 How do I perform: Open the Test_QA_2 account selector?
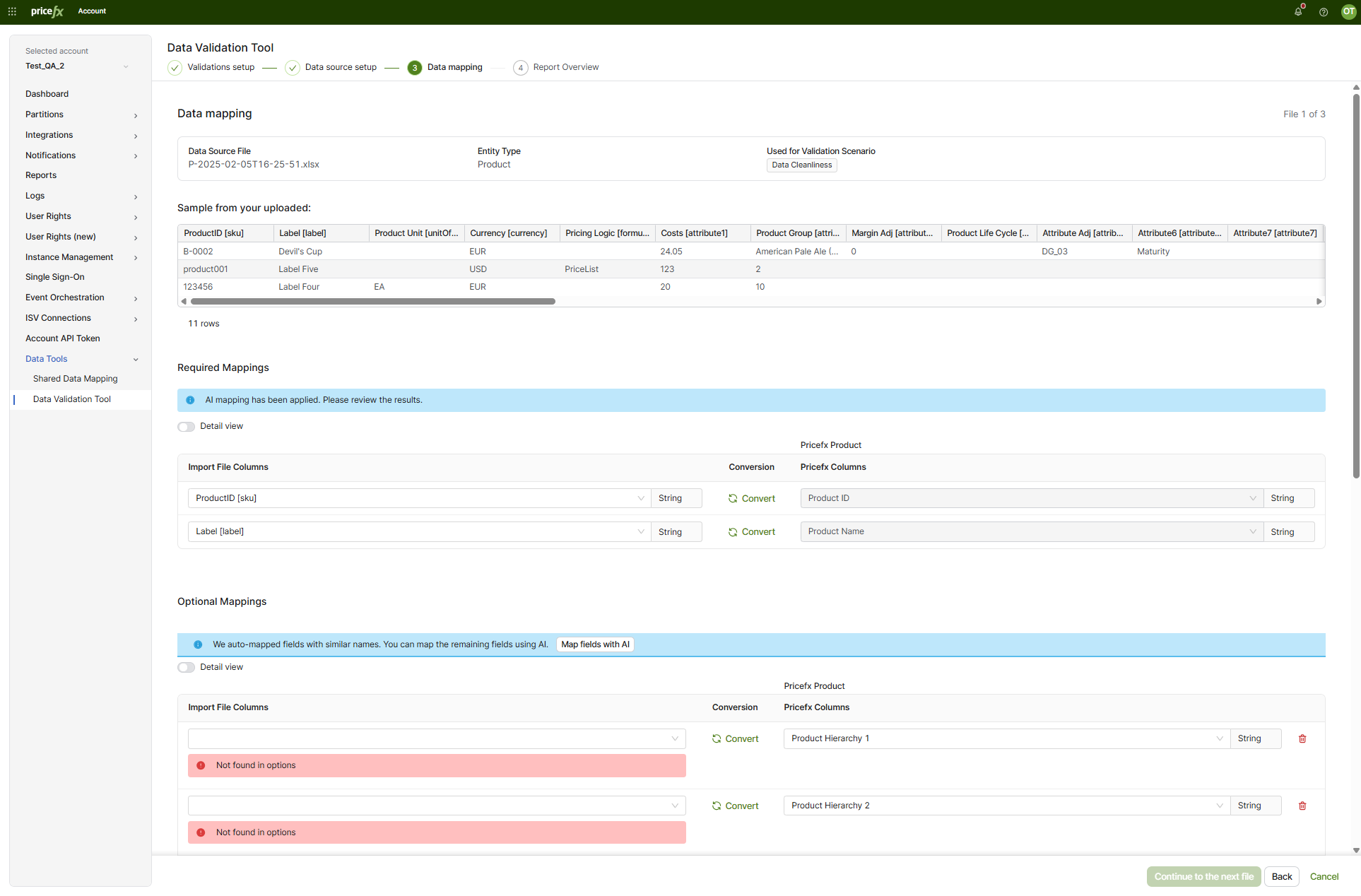[x=76, y=66]
